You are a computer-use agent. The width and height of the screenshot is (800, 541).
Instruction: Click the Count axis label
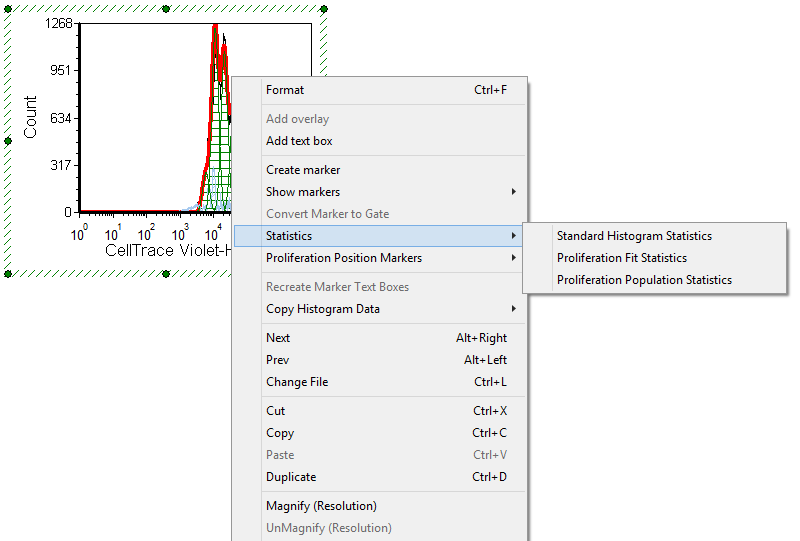[x=30, y=117]
